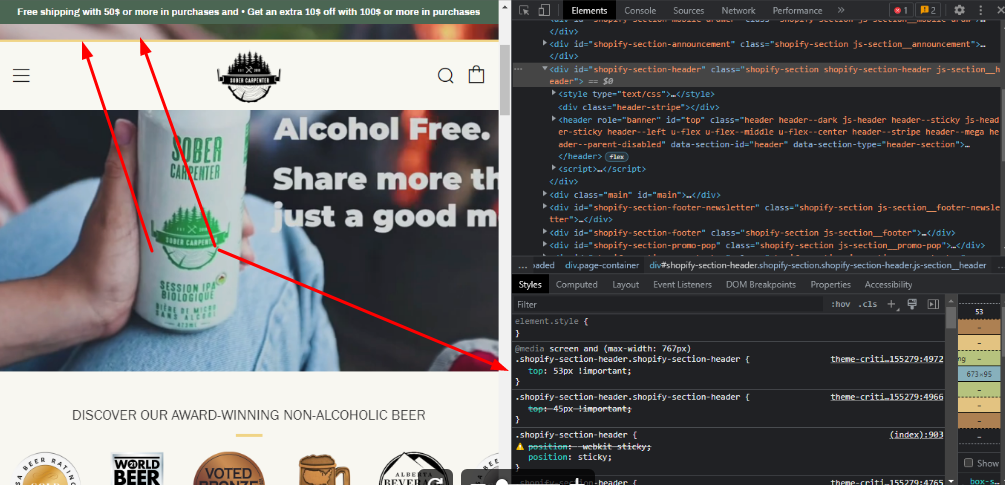The height and width of the screenshot is (485, 1005).
Task: Click the 673×95 content box in box model
Action: click(979, 374)
